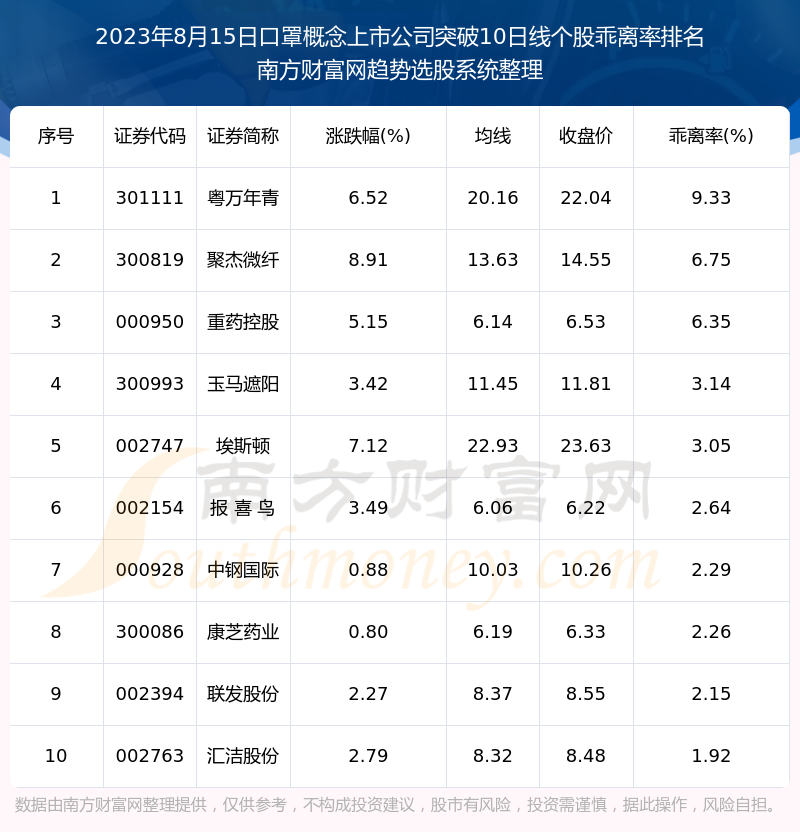Click the 2.64 deviation rate value

[x=711, y=508]
